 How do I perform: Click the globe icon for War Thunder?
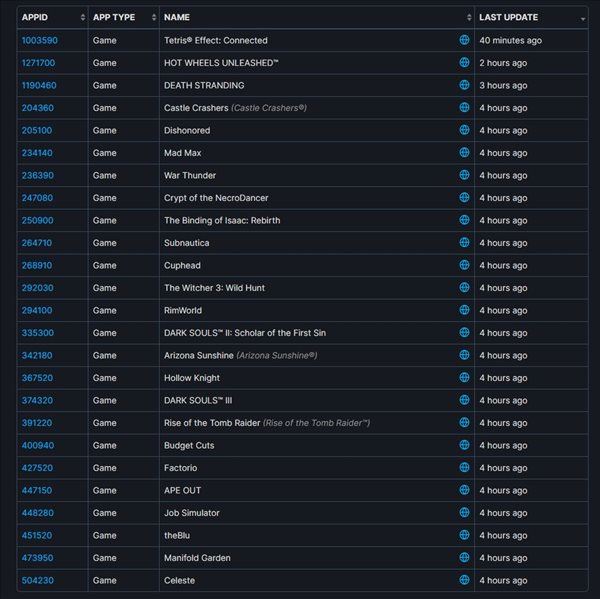tap(464, 175)
